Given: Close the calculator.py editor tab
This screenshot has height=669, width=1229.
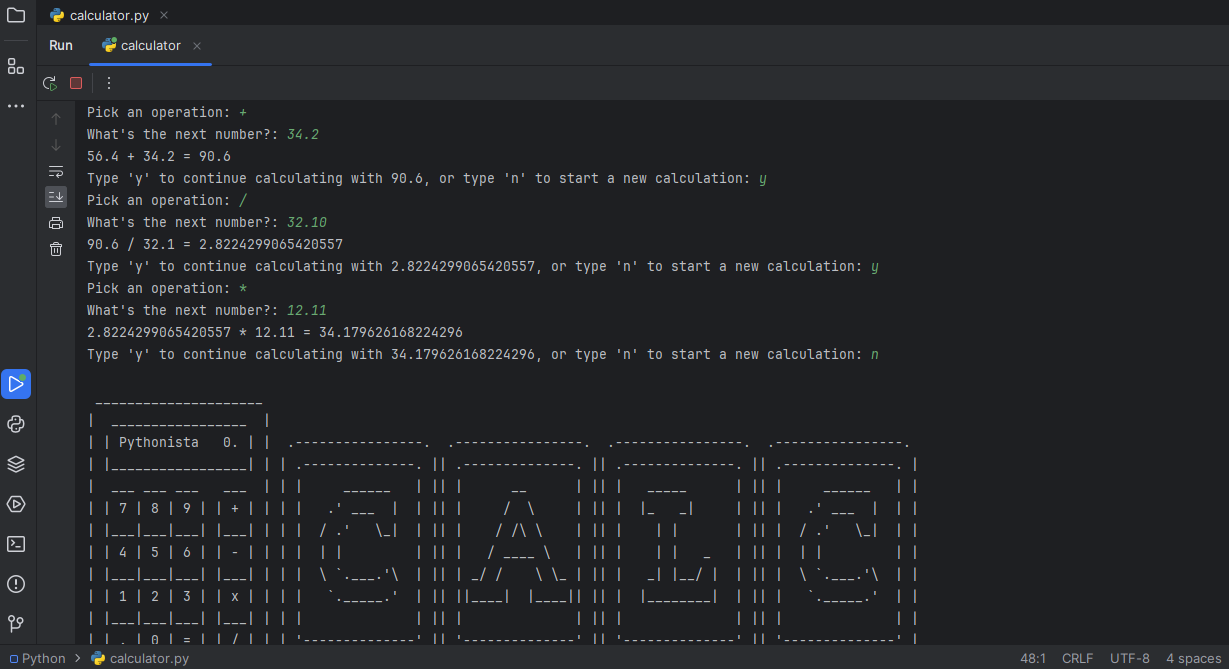Looking at the screenshot, I should 164,15.
